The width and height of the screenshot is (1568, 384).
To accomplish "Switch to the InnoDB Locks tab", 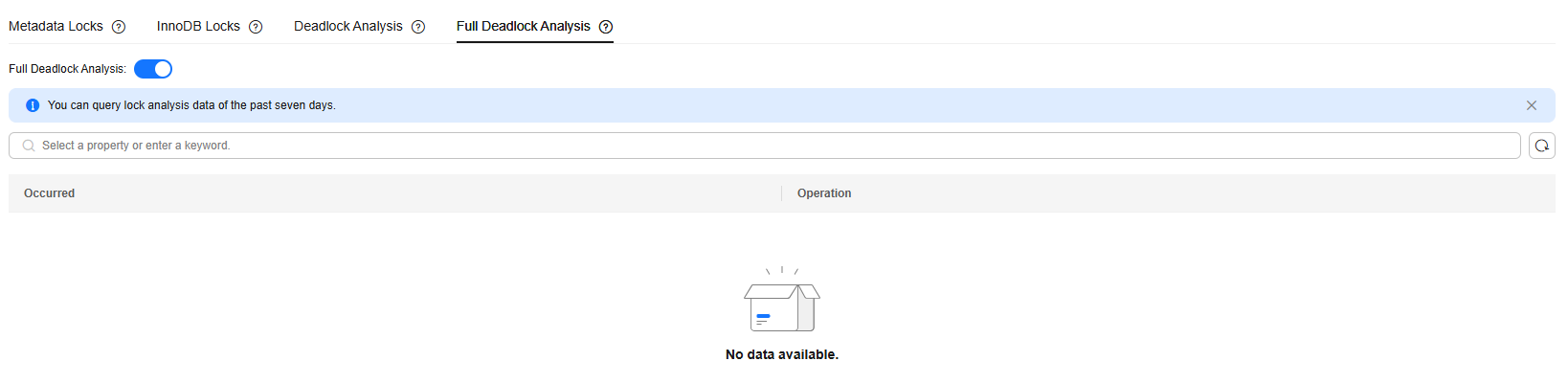I will click(198, 26).
